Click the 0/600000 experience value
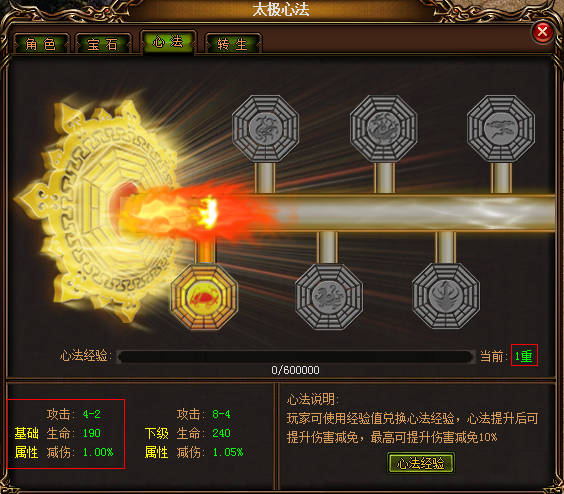564x494 pixels. [295, 370]
